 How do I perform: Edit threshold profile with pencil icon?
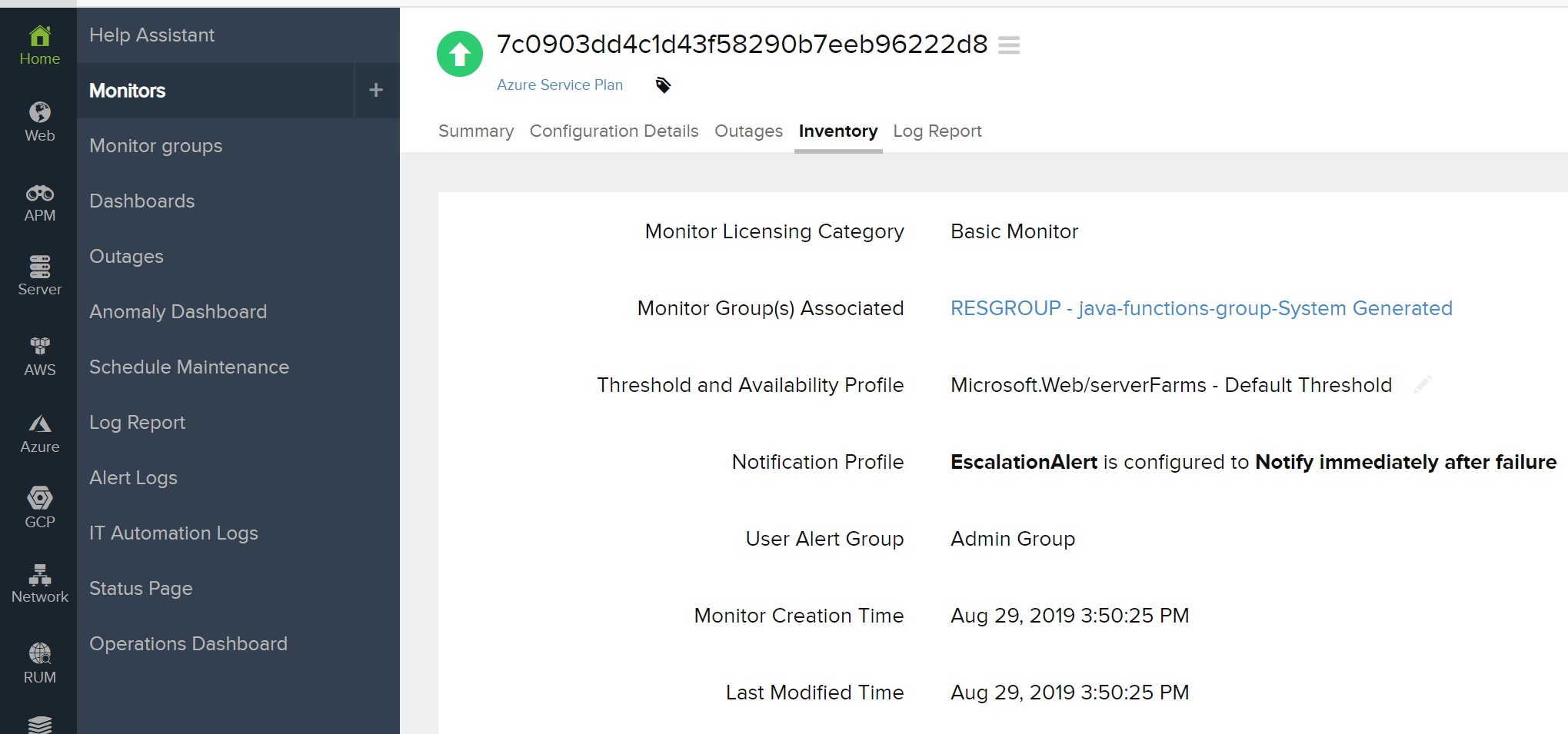coord(1422,384)
